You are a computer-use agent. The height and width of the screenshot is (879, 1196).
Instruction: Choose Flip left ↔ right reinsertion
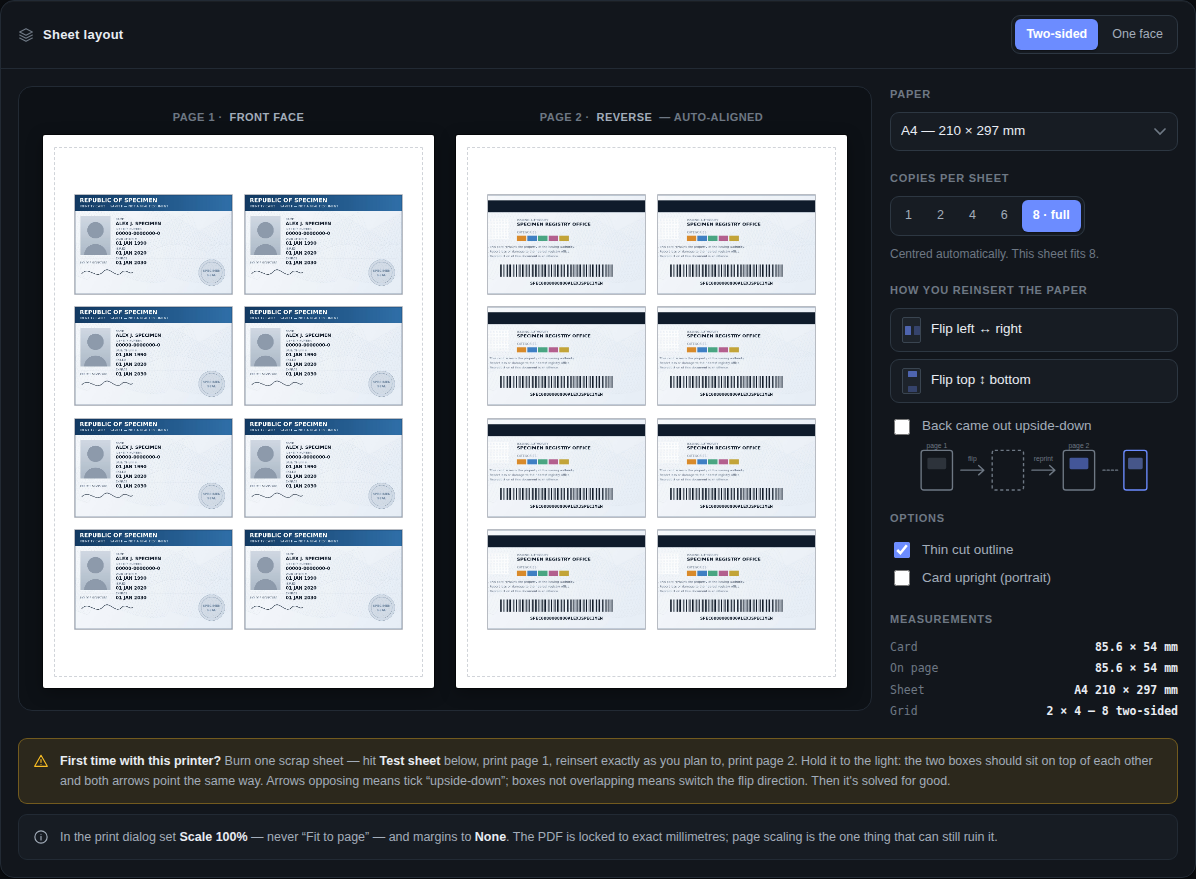[1033, 330]
